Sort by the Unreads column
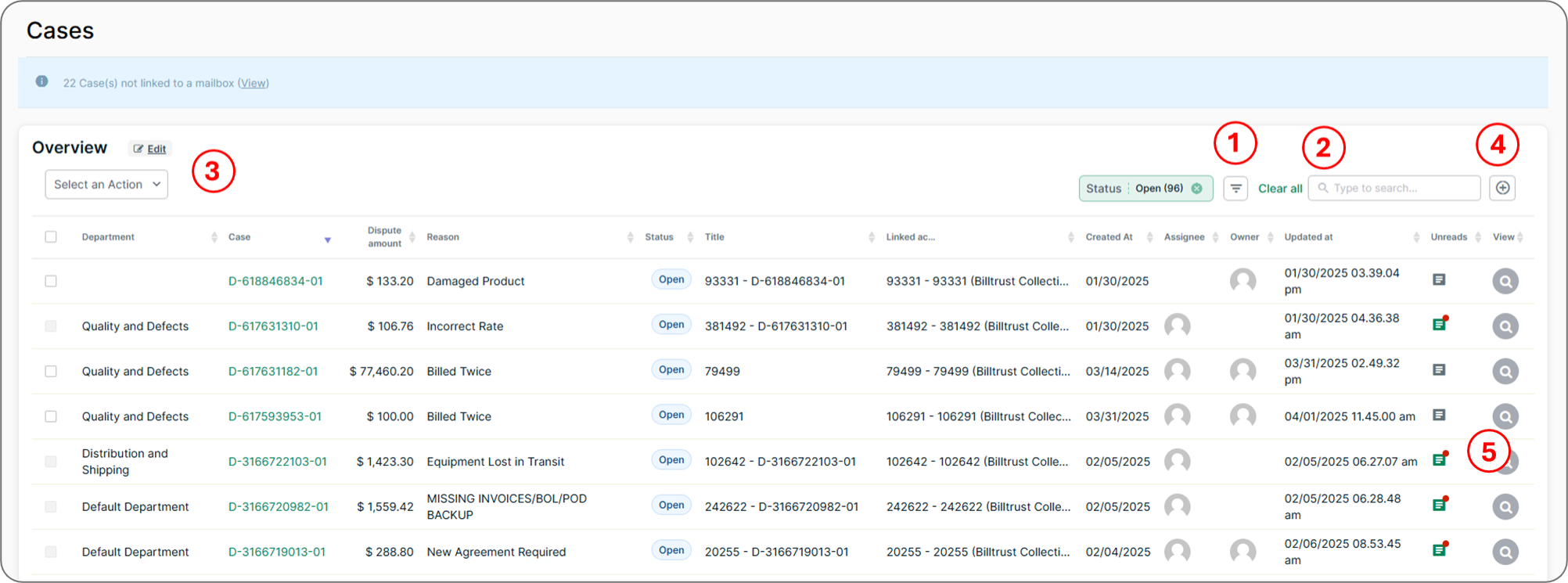The image size is (1568, 583). tap(1478, 237)
